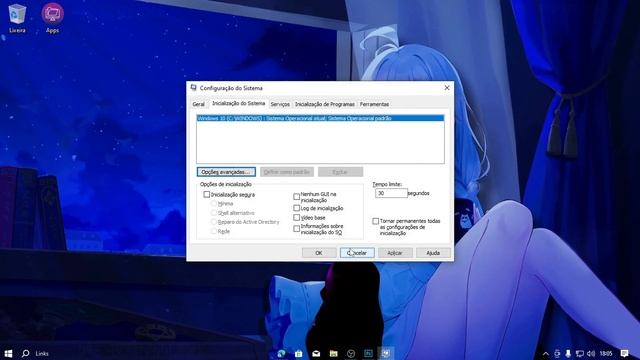Toggle the Vídeo base checkbox
640x360 pixels.
(297, 218)
